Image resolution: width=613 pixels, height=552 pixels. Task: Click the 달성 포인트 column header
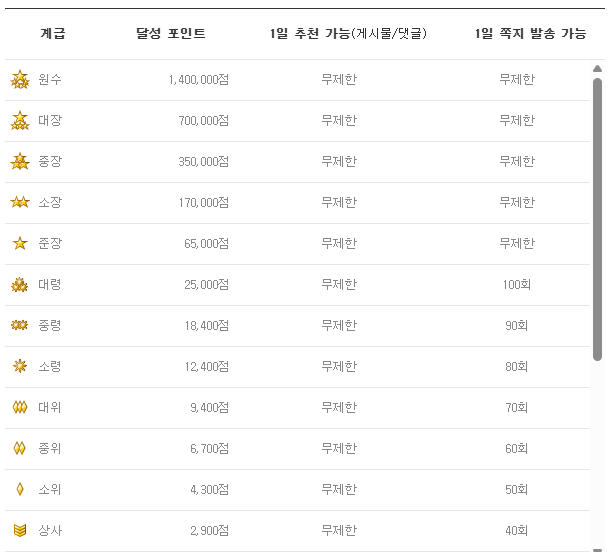coord(171,34)
